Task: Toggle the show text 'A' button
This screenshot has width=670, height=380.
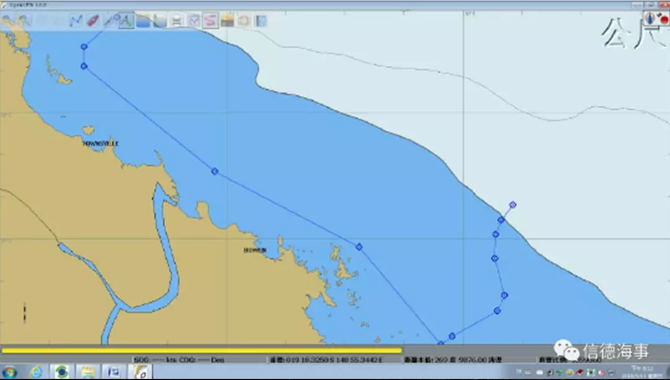Action: tap(126, 21)
